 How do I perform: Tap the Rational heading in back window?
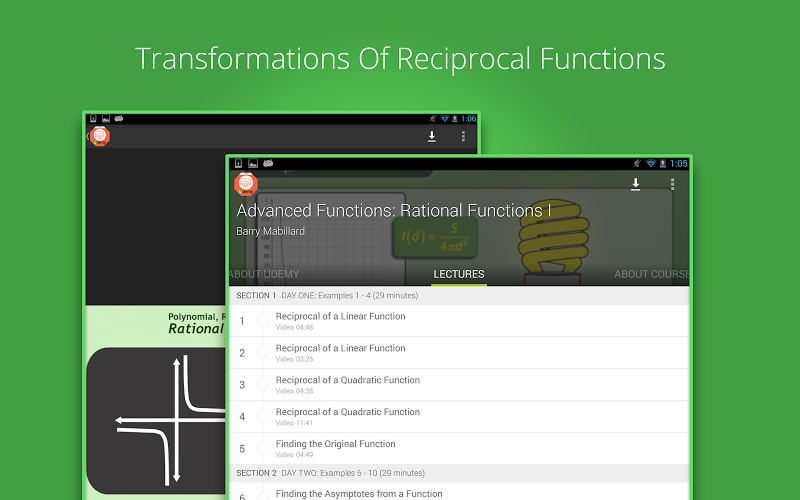click(x=196, y=329)
